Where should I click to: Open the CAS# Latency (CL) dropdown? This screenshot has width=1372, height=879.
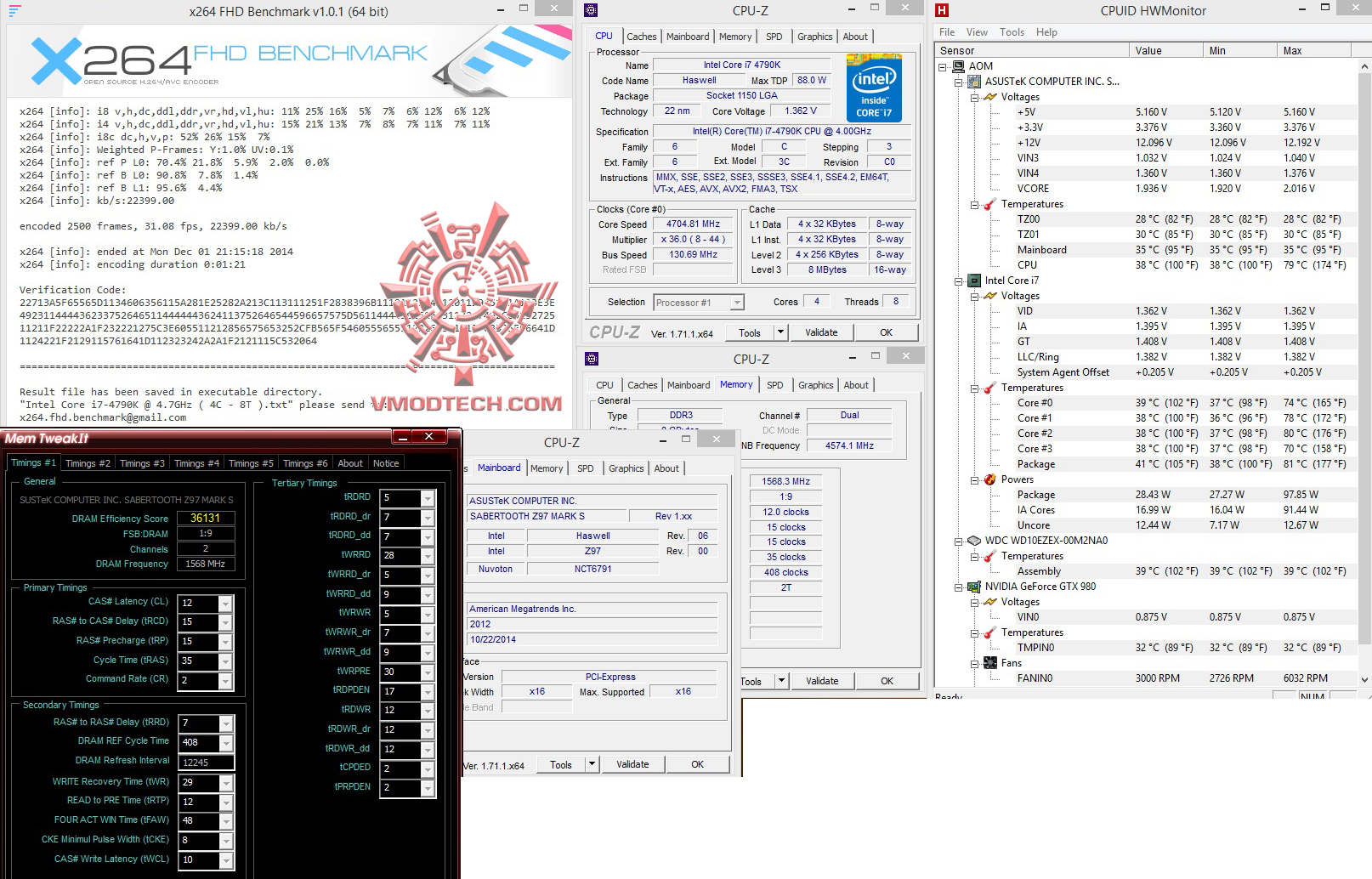point(225,604)
